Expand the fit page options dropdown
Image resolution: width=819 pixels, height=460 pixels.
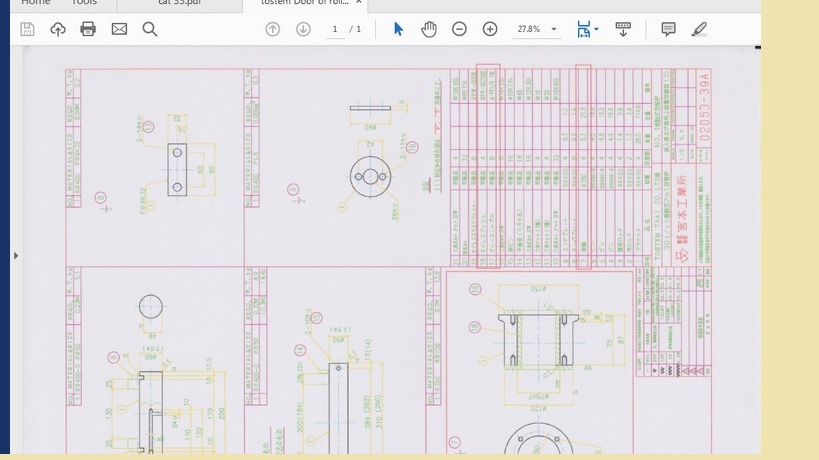[597, 29]
